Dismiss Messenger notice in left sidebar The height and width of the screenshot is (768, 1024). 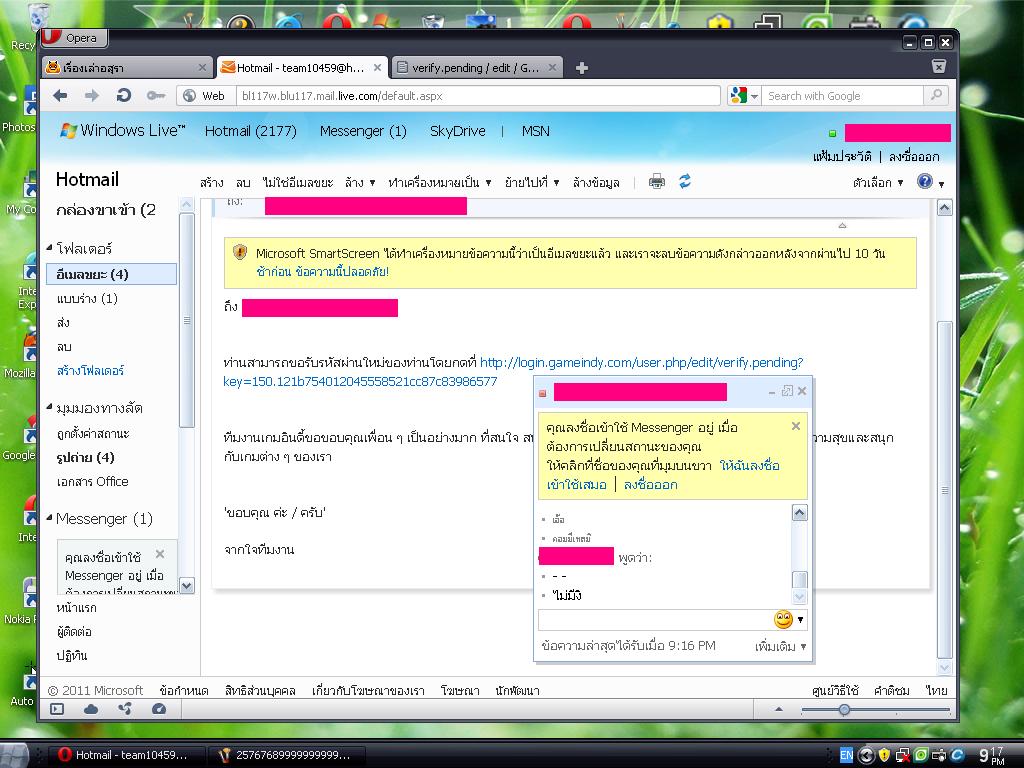pos(160,554)
